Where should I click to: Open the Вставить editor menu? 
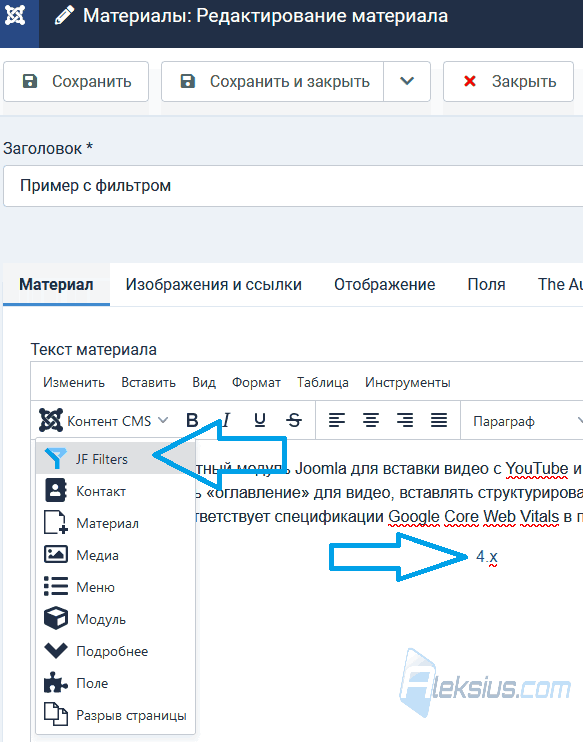click(149, 382)
